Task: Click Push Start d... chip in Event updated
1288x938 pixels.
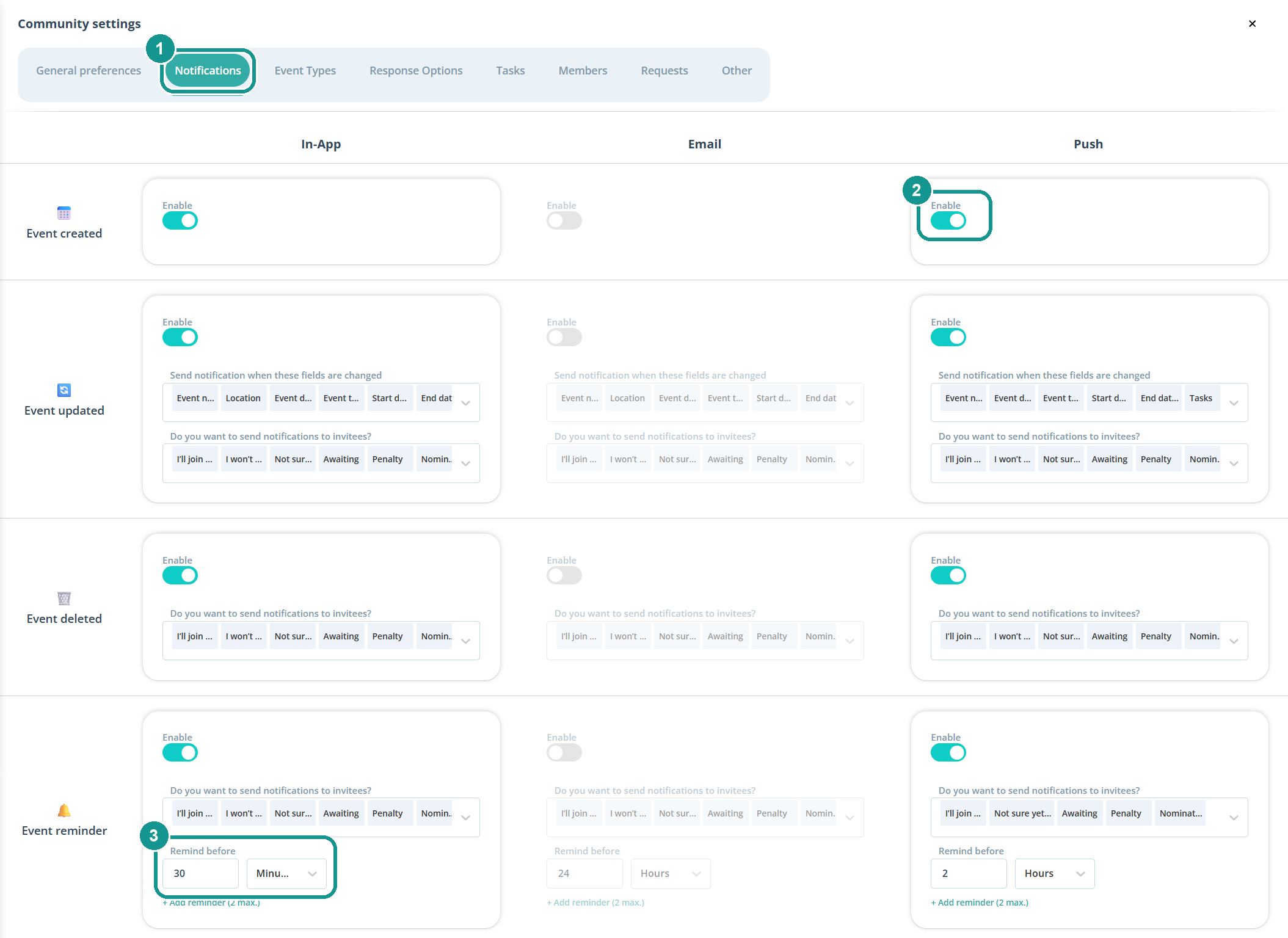Action: tap(1109, 398)
